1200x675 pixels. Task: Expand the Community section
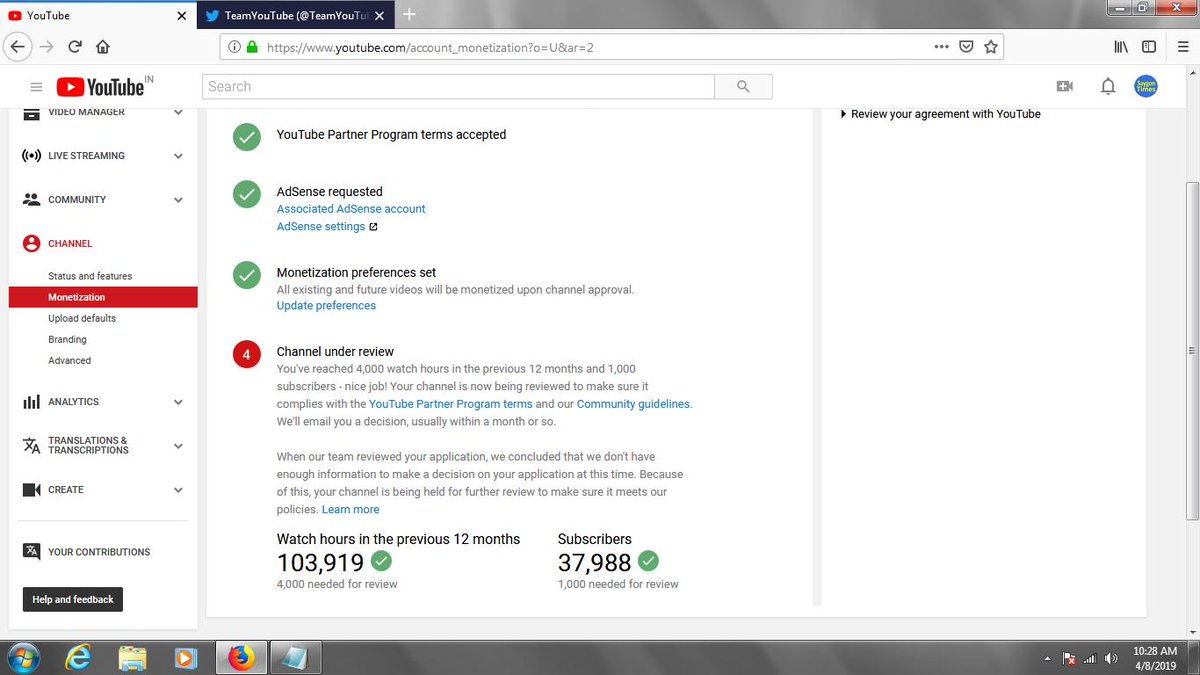coord(178,200)
